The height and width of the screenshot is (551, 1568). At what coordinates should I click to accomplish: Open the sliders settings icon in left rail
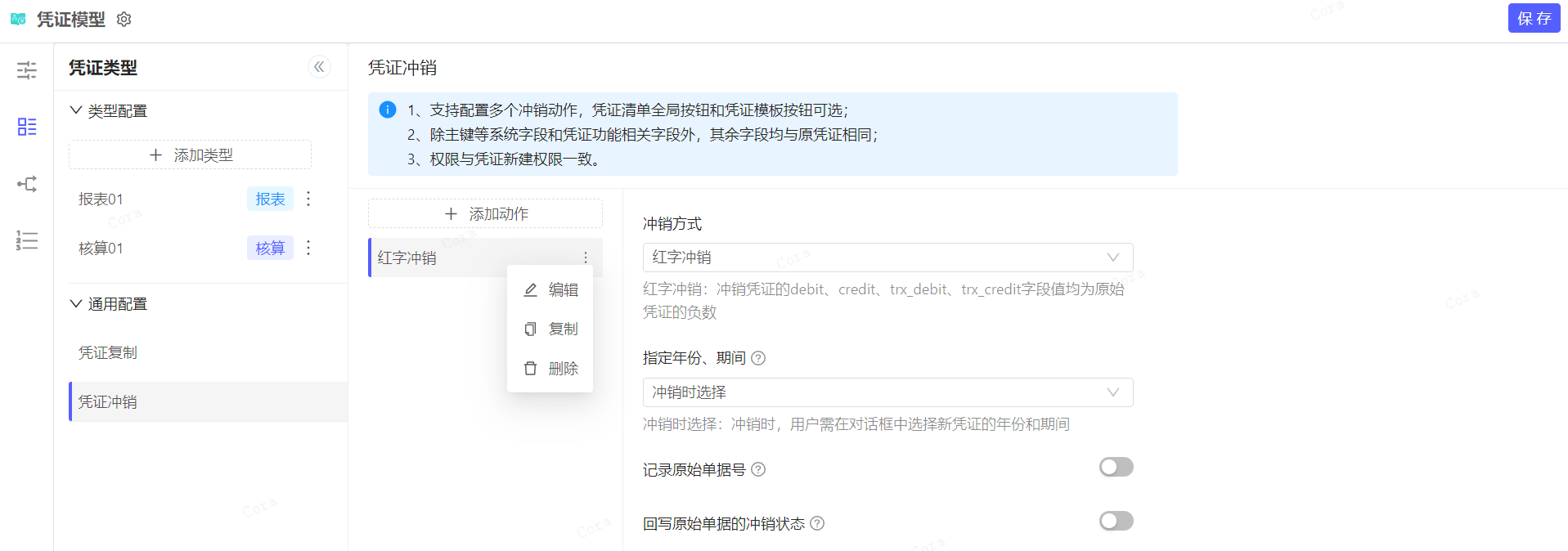click(27, 70)
